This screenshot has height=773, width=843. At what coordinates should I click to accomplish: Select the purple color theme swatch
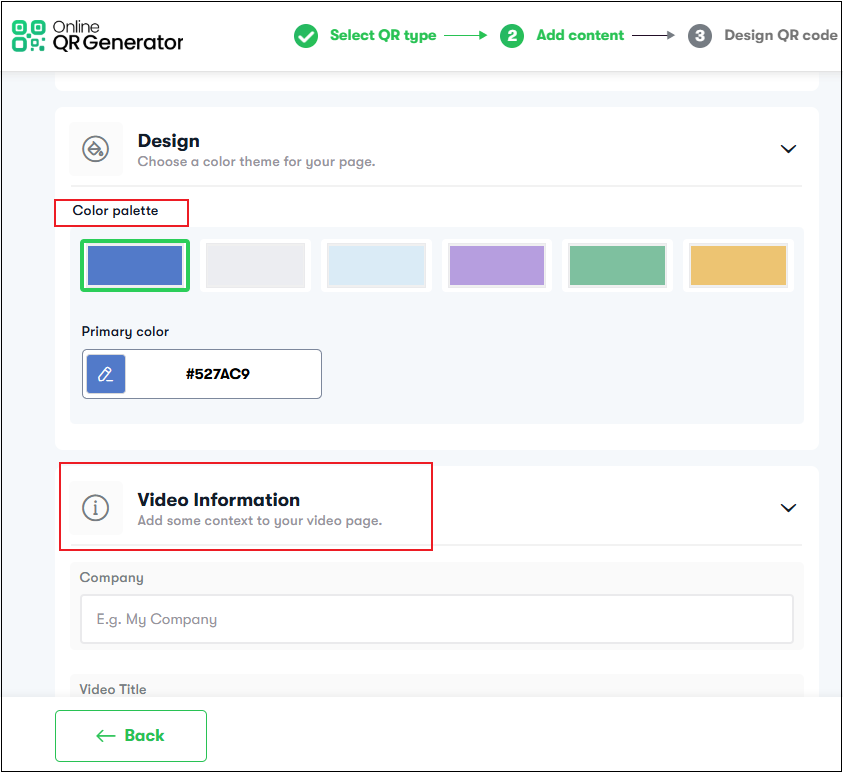497,265
